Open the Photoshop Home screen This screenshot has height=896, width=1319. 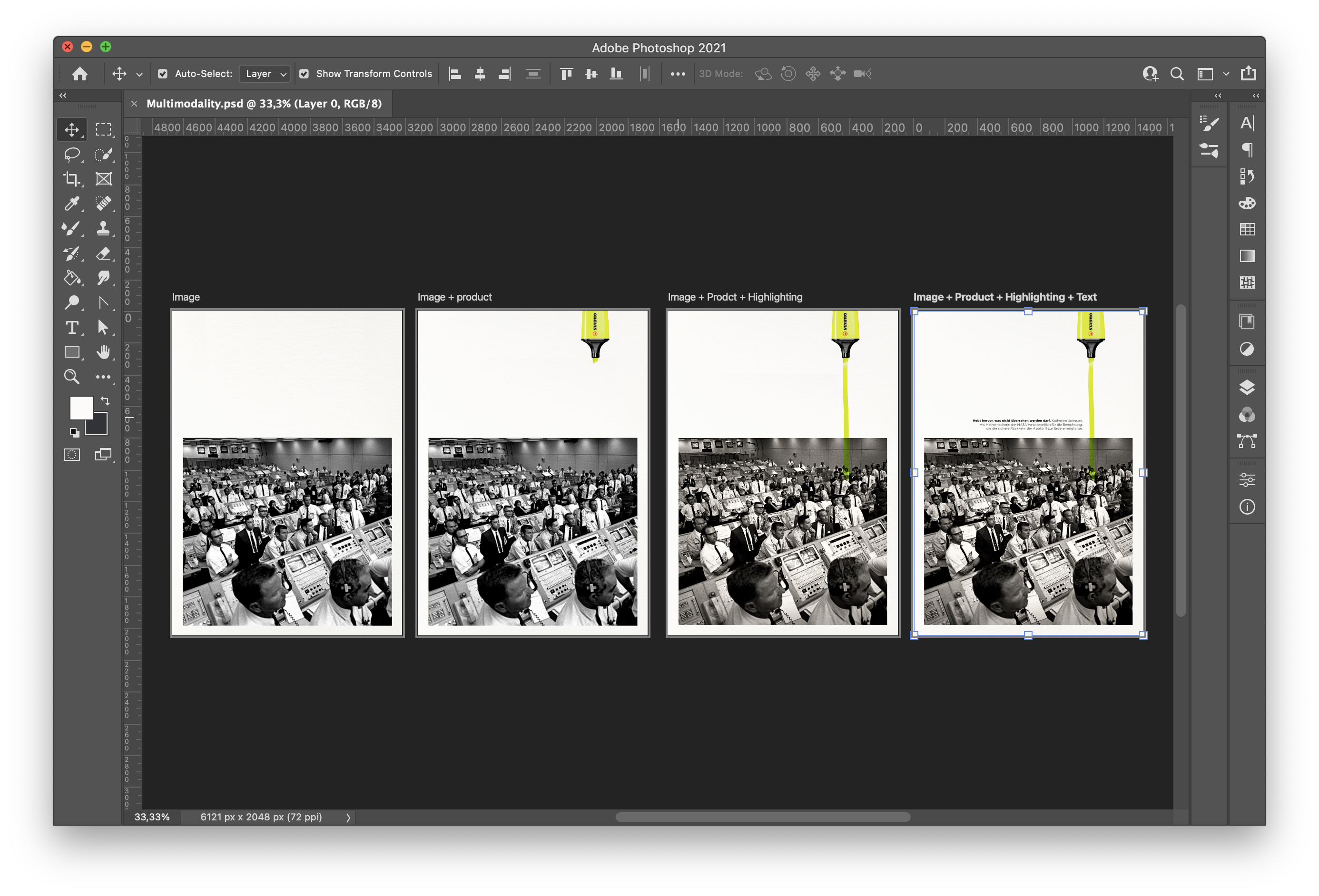[x=80, y=74]
